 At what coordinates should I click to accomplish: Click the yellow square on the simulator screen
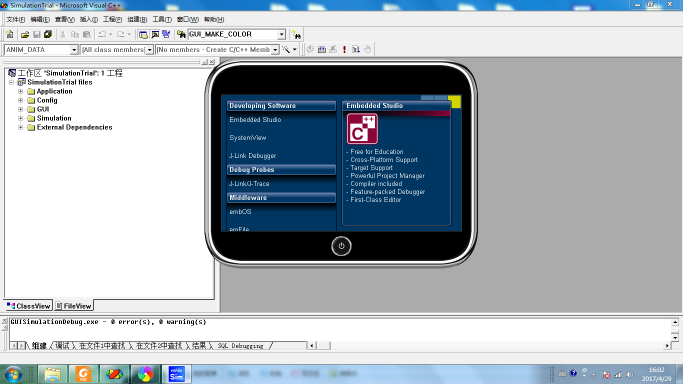pos(454,101)
